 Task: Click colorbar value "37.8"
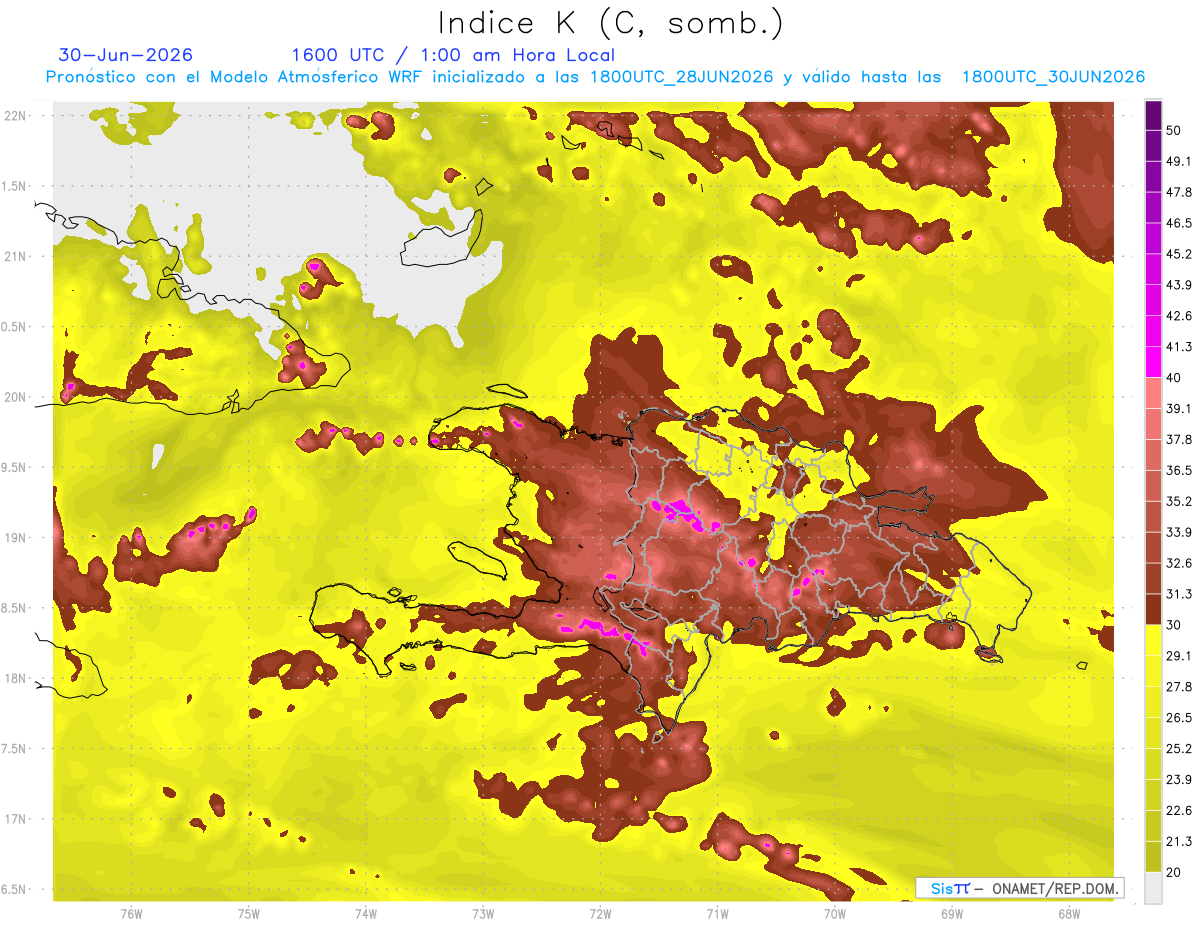1179,440
